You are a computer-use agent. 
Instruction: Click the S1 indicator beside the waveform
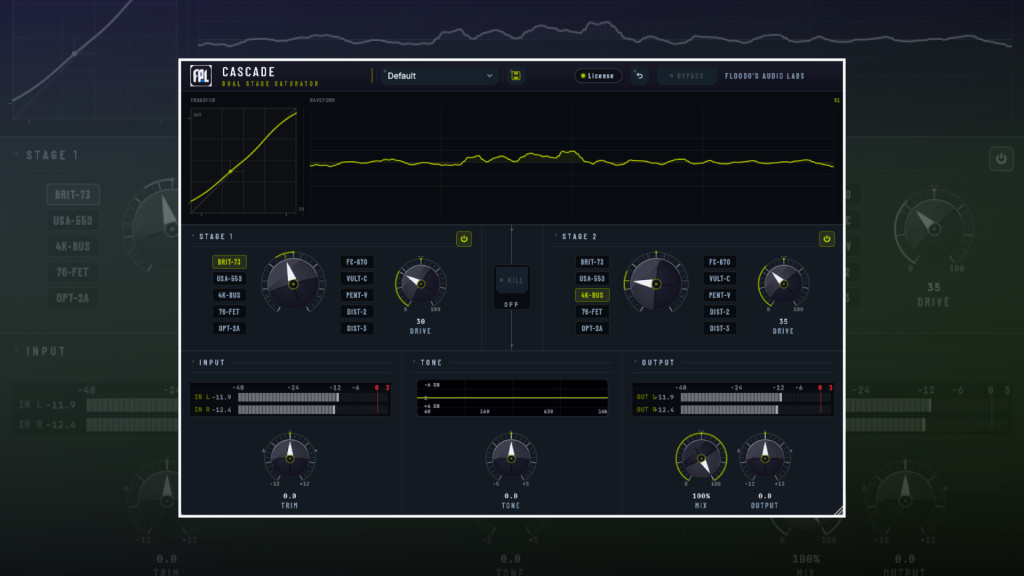837,101
